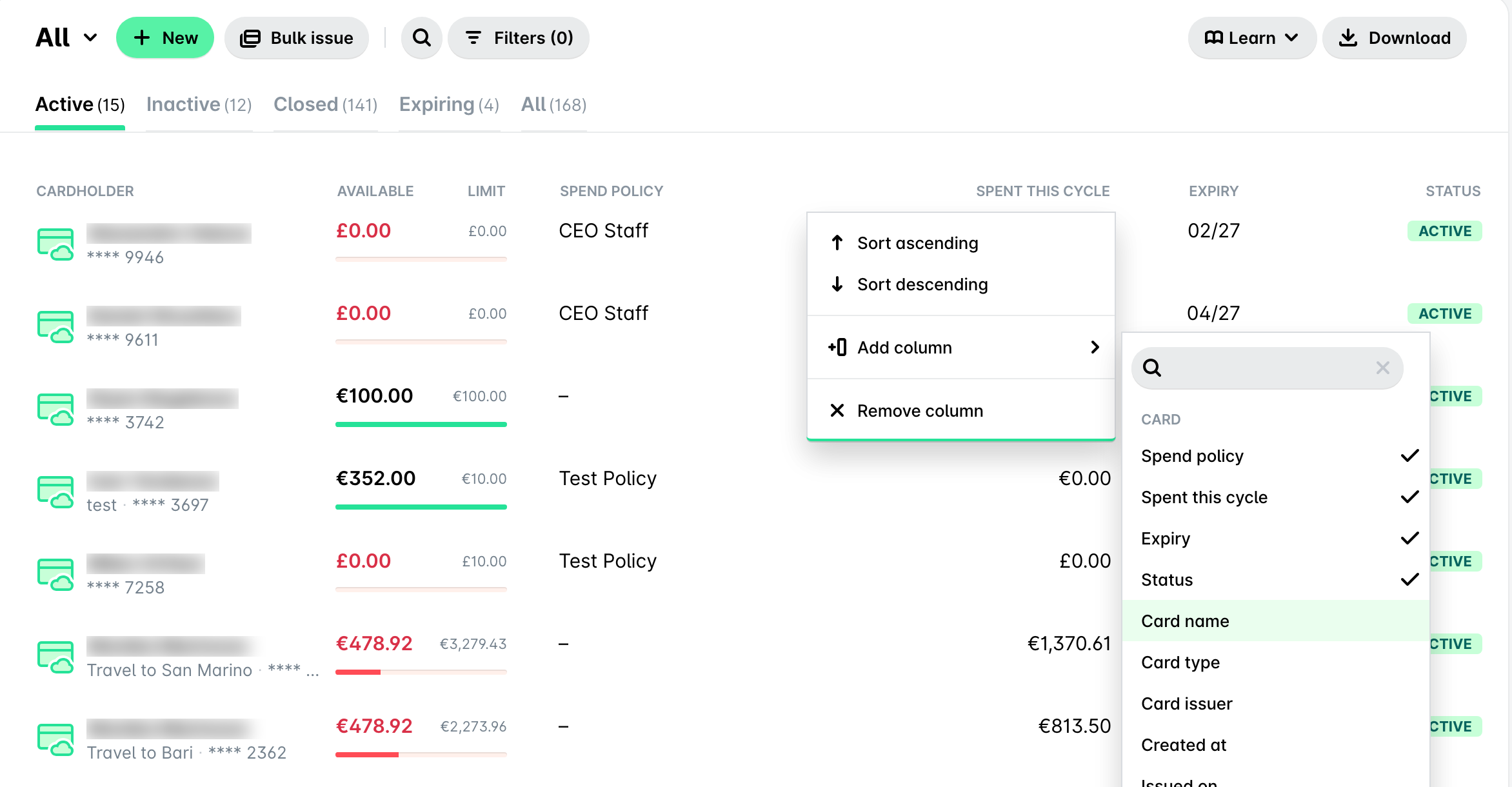Image resolution: width=1512 pixels, height=787 pixels.
Task: Click the search magnifier button in toolbar
Action: point(421,38)
